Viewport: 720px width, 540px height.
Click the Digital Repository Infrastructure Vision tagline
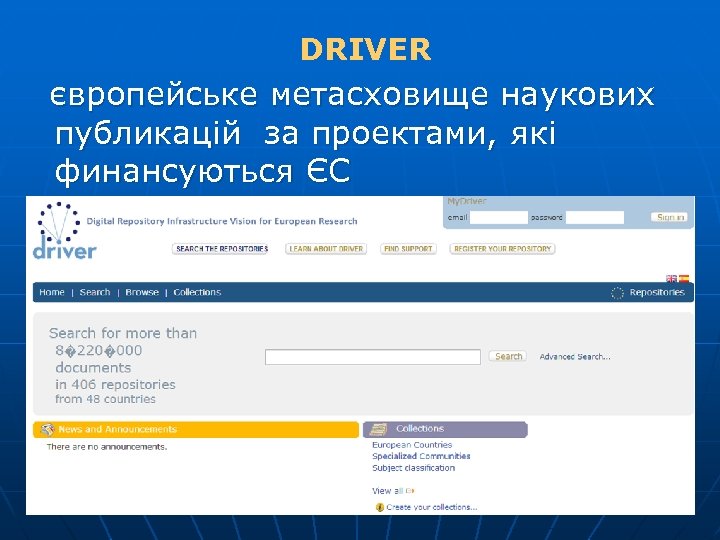pyautogui.click(x=222, y=221)
